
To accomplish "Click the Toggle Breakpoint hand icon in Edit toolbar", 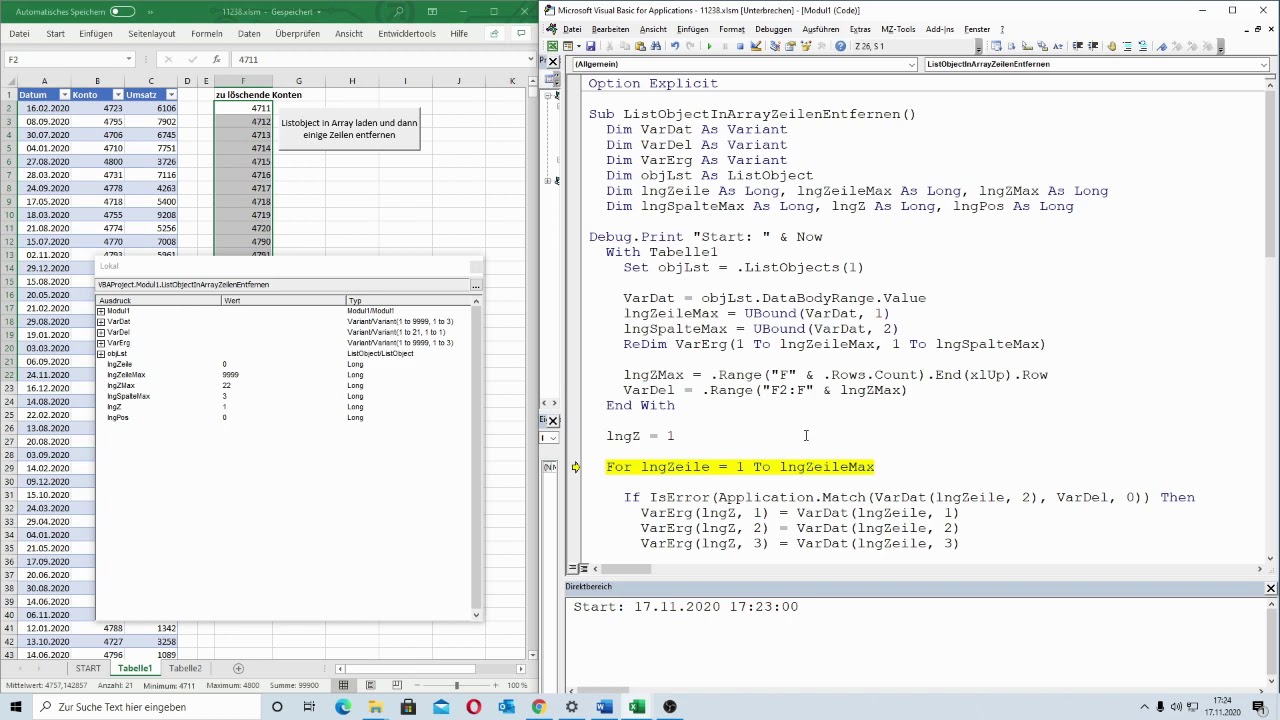I will pyautogui.click(x=1111, y=46).
